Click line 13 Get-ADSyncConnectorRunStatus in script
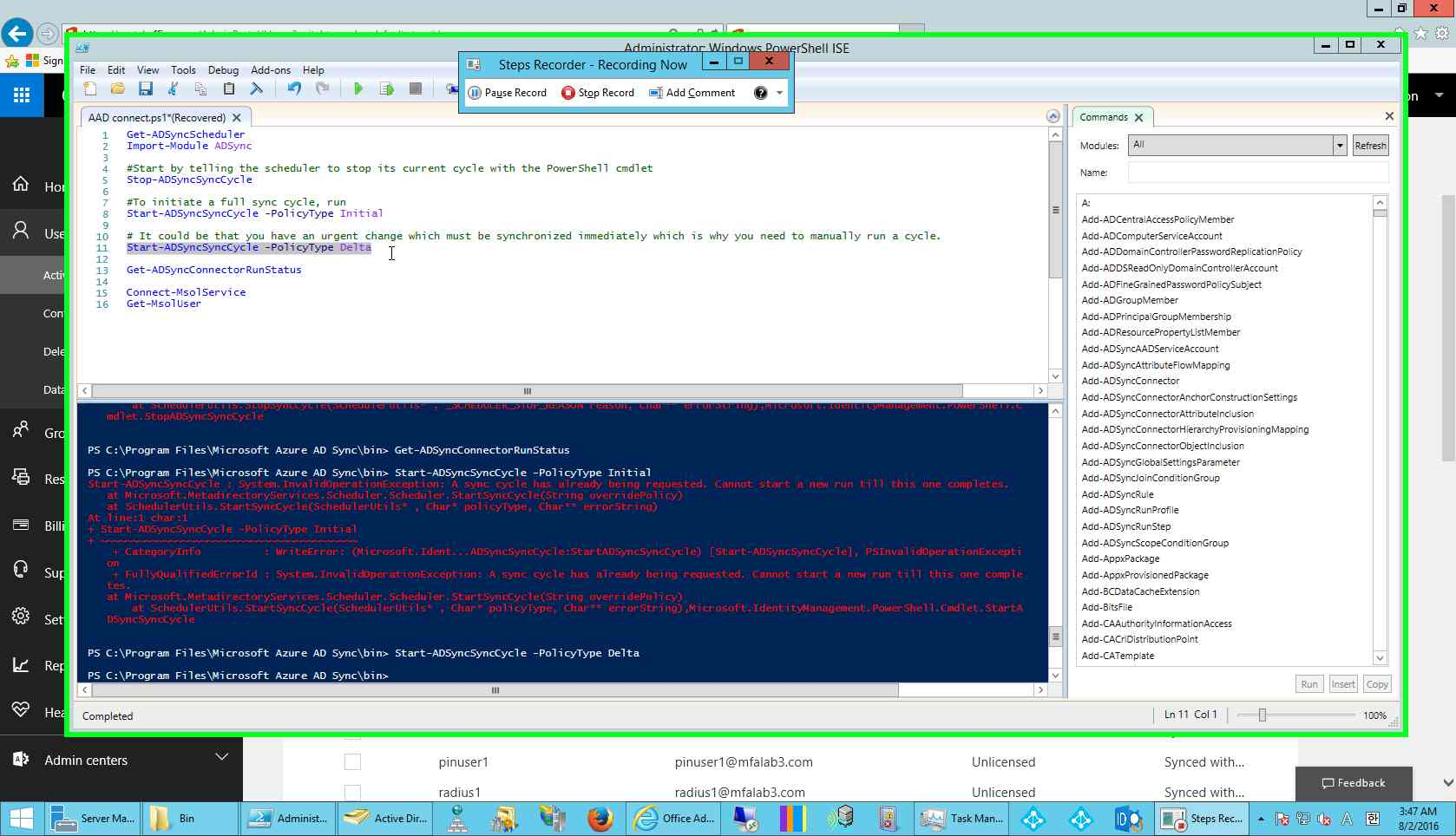Image resolution: width=1456 pixels, height=836 pixels. pos(213,270)
